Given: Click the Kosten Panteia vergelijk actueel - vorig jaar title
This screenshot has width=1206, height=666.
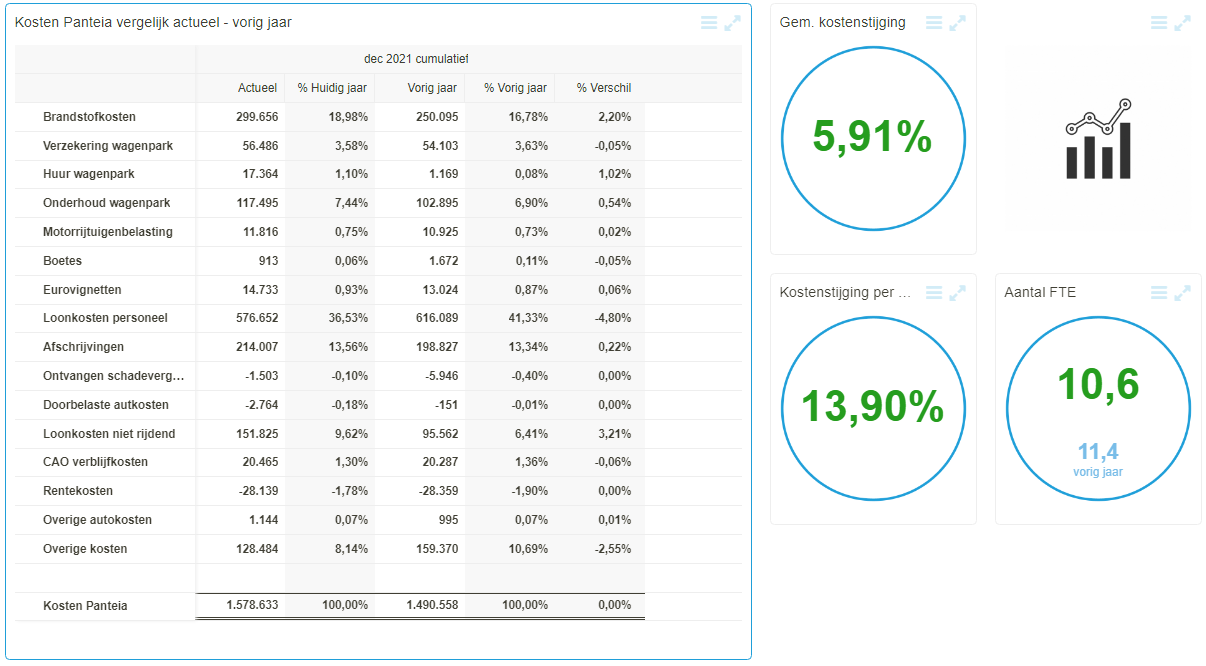Looking at the screenshot, I should coord(153,22).
